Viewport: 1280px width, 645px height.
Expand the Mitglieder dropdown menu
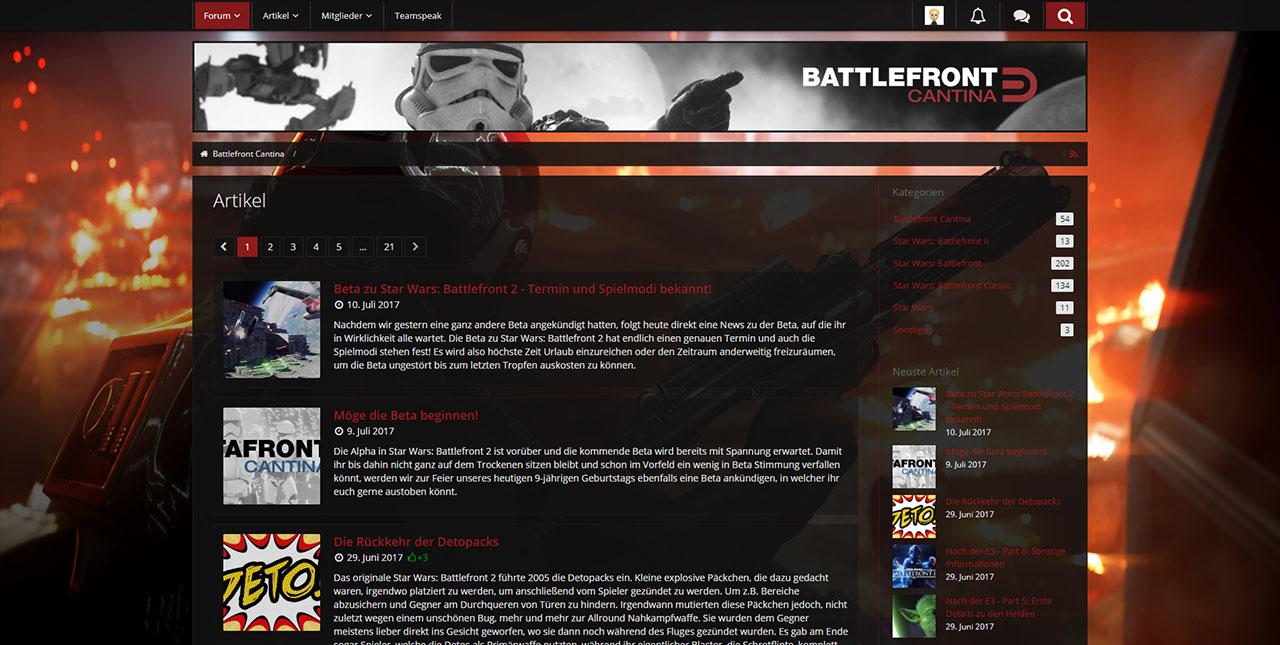(346, 16)
